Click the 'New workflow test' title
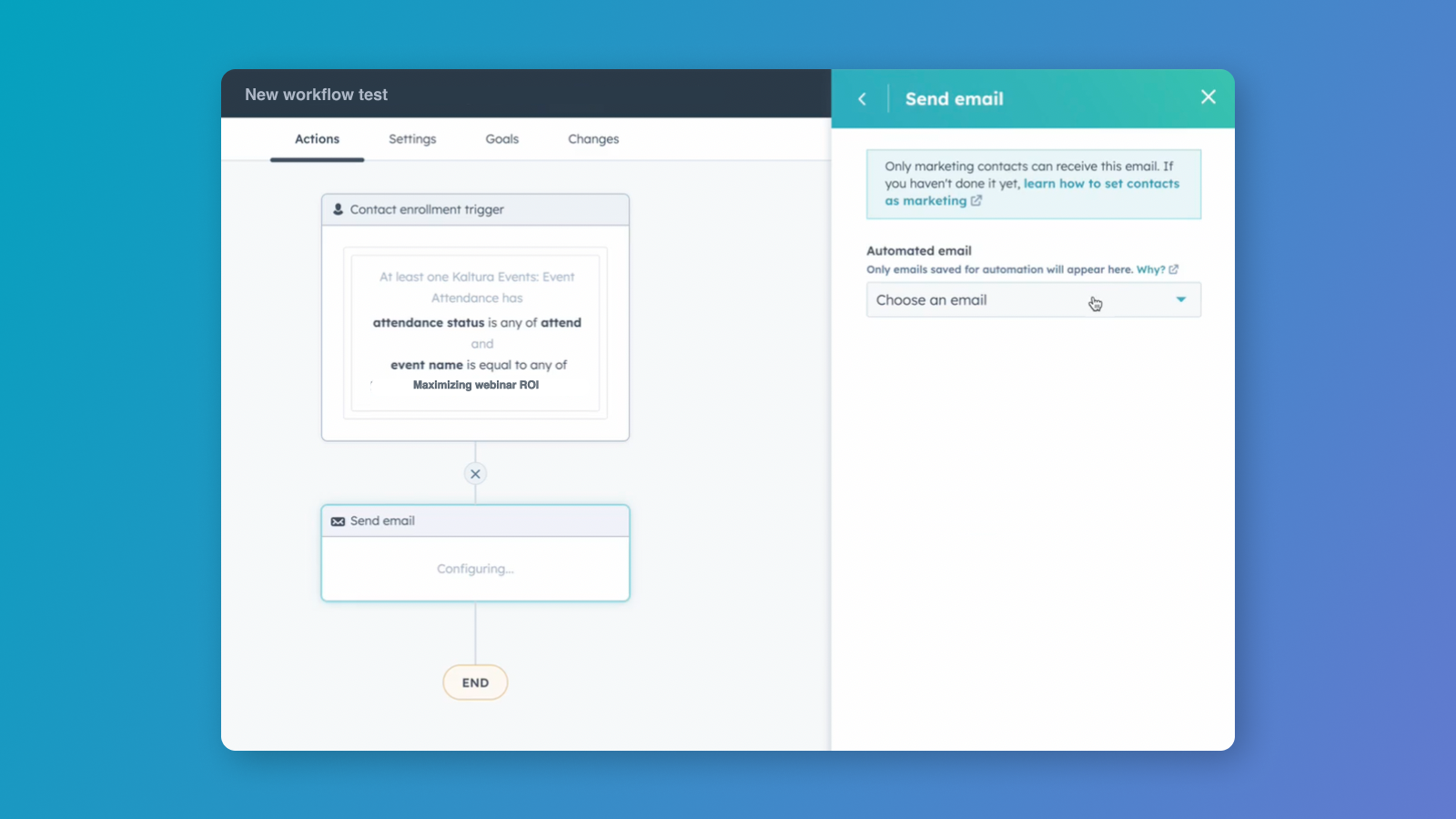 (x=316, y=95)
